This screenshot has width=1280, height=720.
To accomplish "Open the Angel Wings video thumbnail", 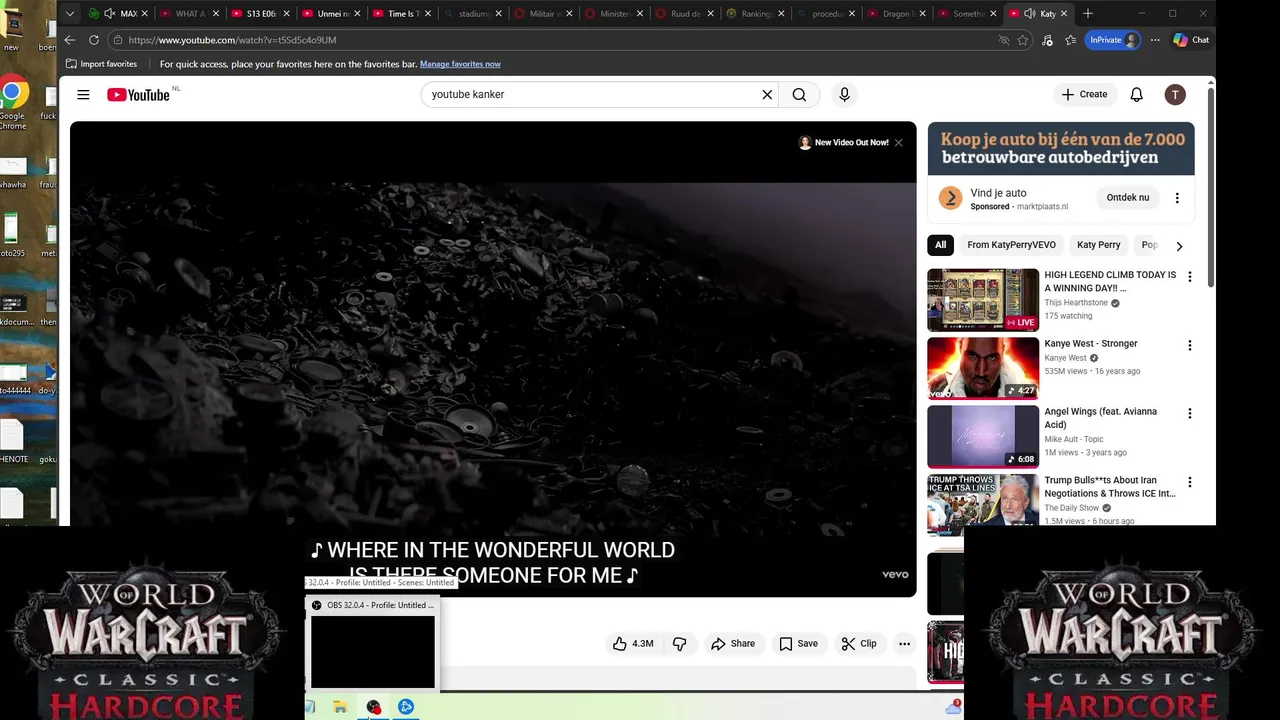I will tap(983, 437).
